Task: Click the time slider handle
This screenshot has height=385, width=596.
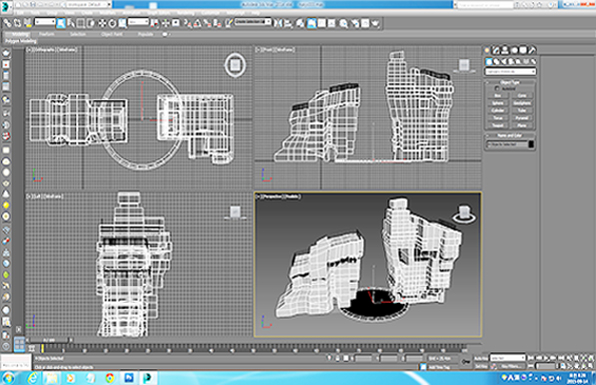Action: tap(50, 340)
